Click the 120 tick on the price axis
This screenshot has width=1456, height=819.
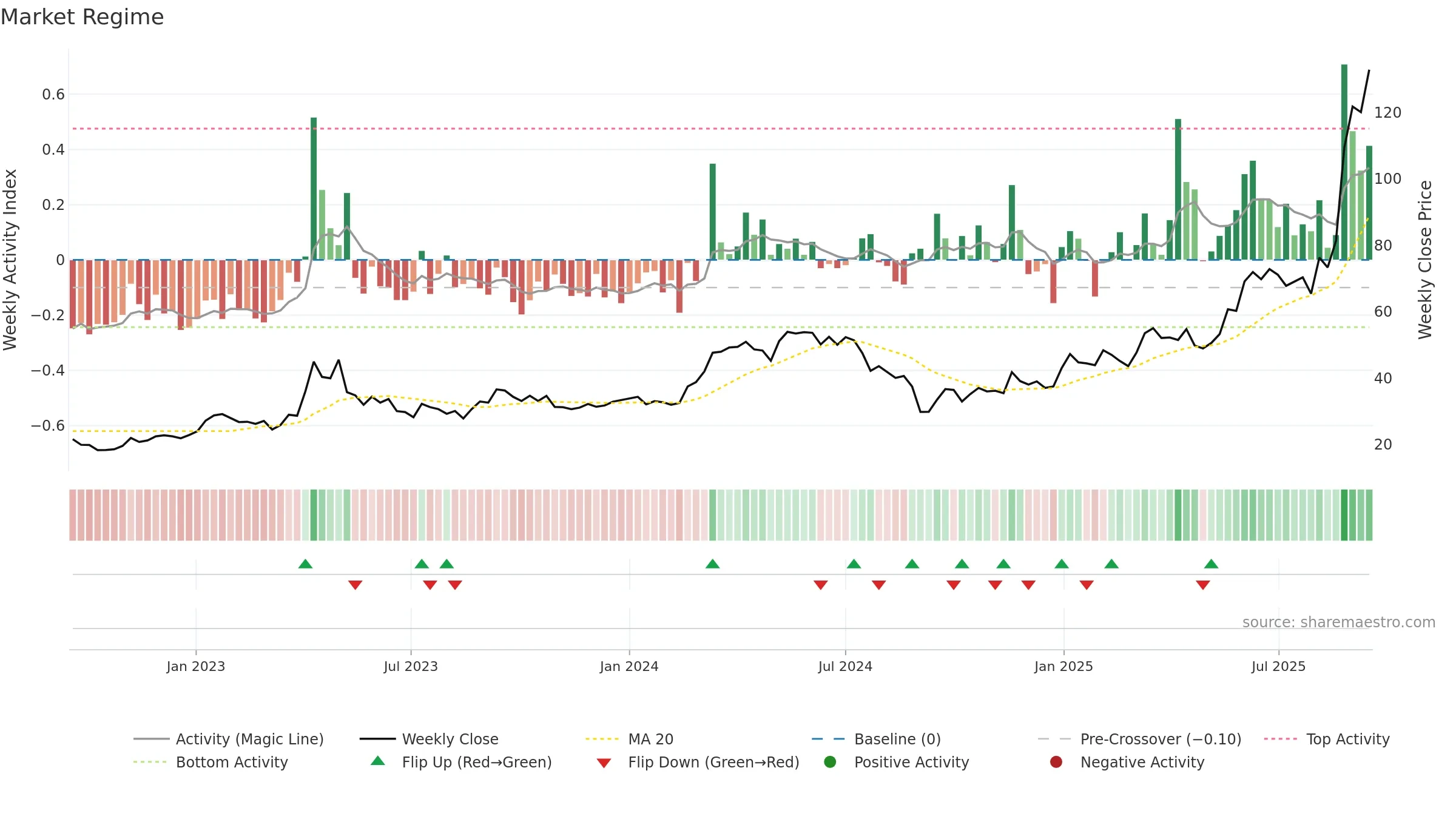click(1388, 112)
